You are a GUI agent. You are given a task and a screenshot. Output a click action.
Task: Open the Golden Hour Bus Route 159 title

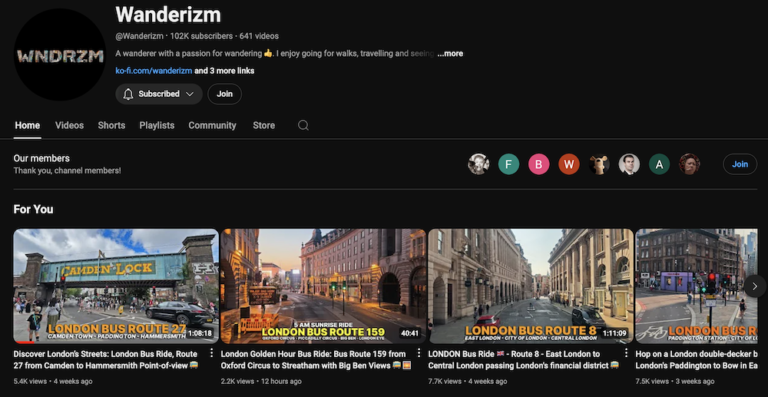pos(316,359)
